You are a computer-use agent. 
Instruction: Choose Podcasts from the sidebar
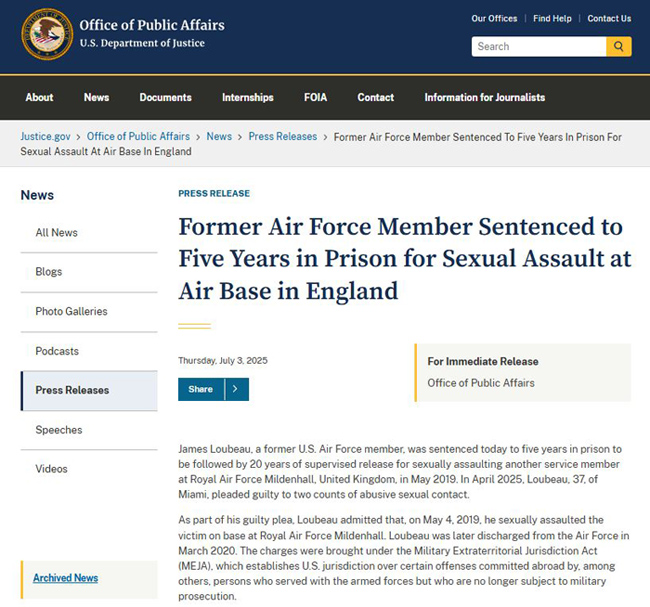coord(57,351)
